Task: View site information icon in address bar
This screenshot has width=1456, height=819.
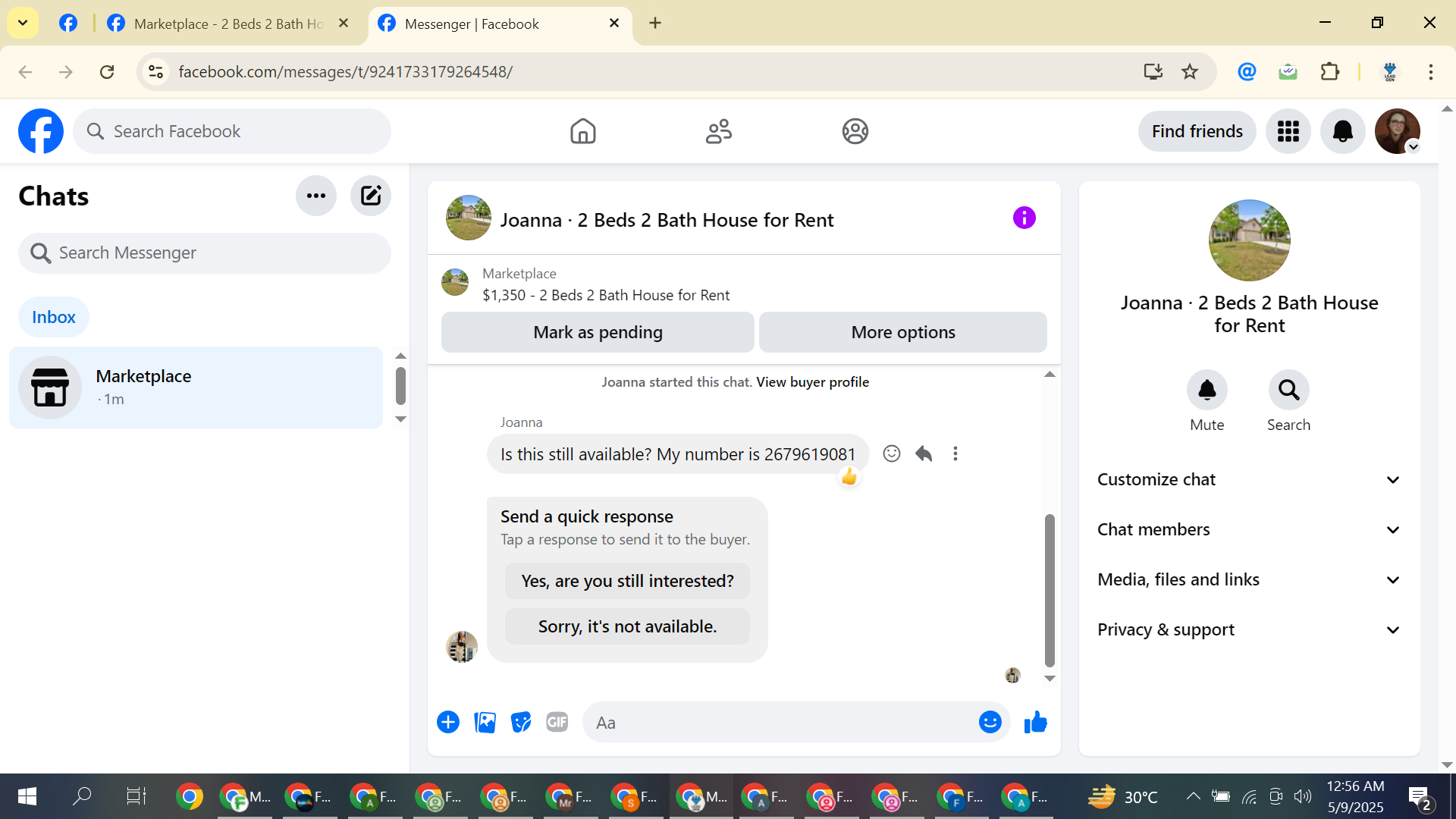Action: 155,71
